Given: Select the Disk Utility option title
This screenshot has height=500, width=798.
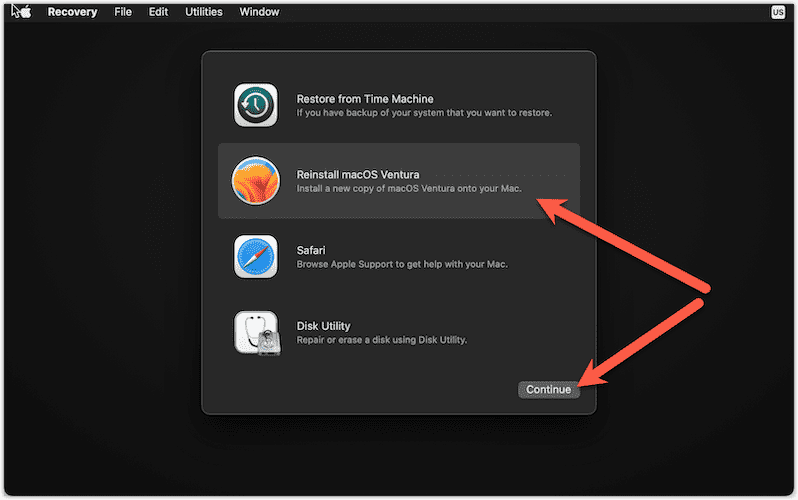Looking at the screenshot, I should 323,326.
